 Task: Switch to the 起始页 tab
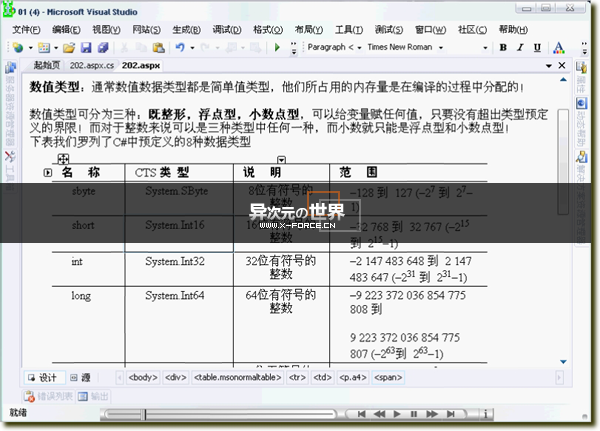pos(47,65)
